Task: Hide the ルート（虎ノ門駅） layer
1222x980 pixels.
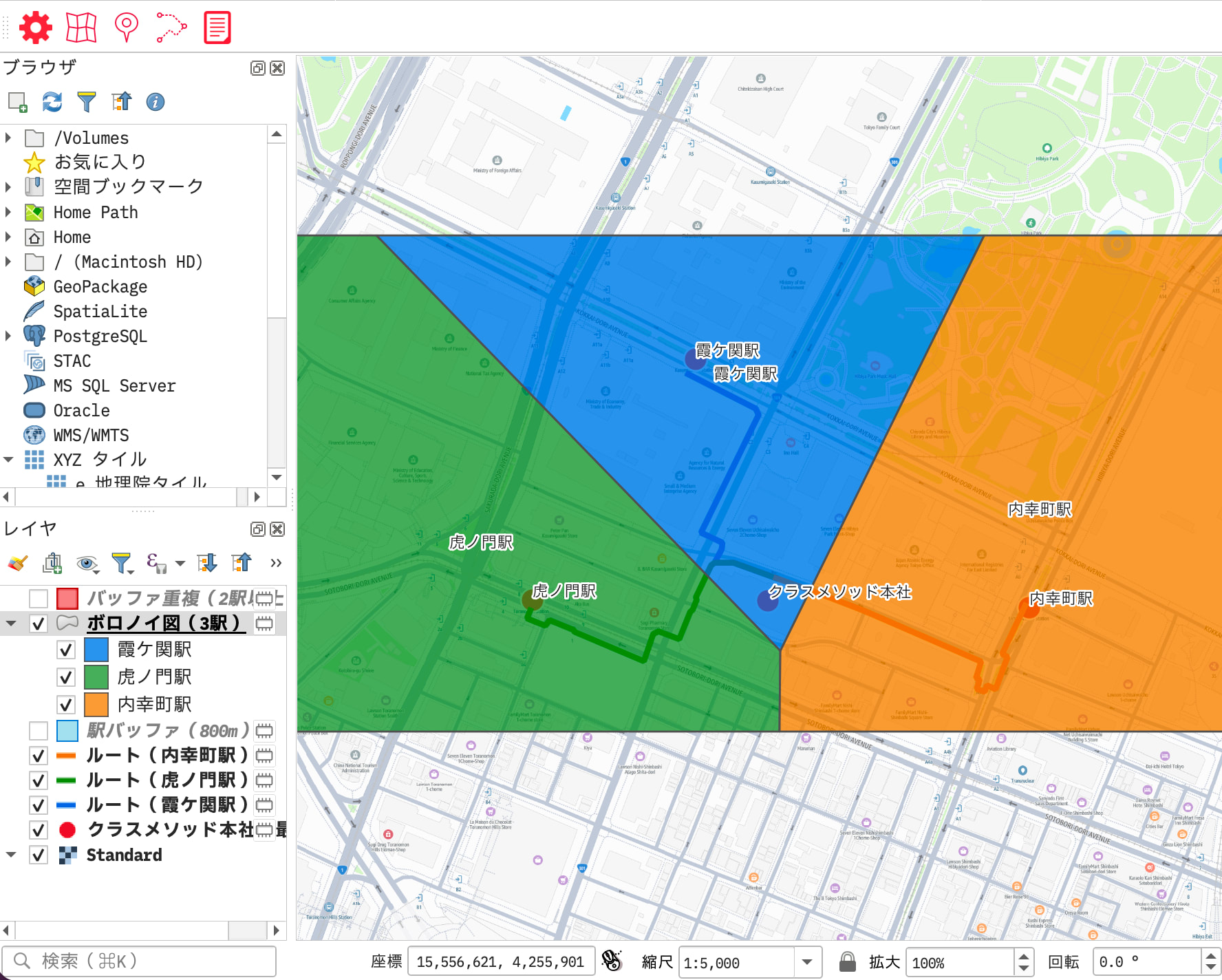Action: coord(38,780)
